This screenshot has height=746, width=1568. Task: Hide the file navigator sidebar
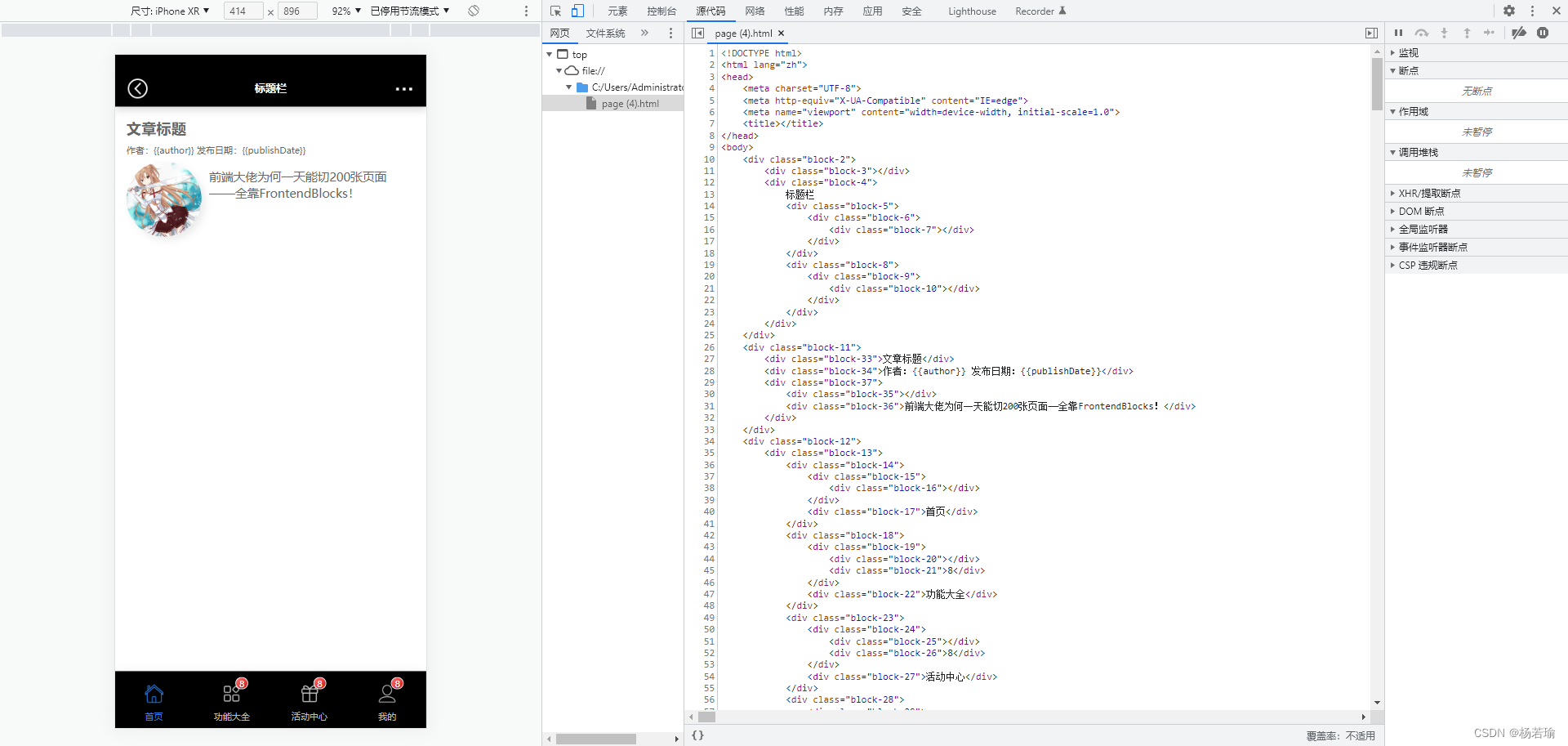point(697,33)
